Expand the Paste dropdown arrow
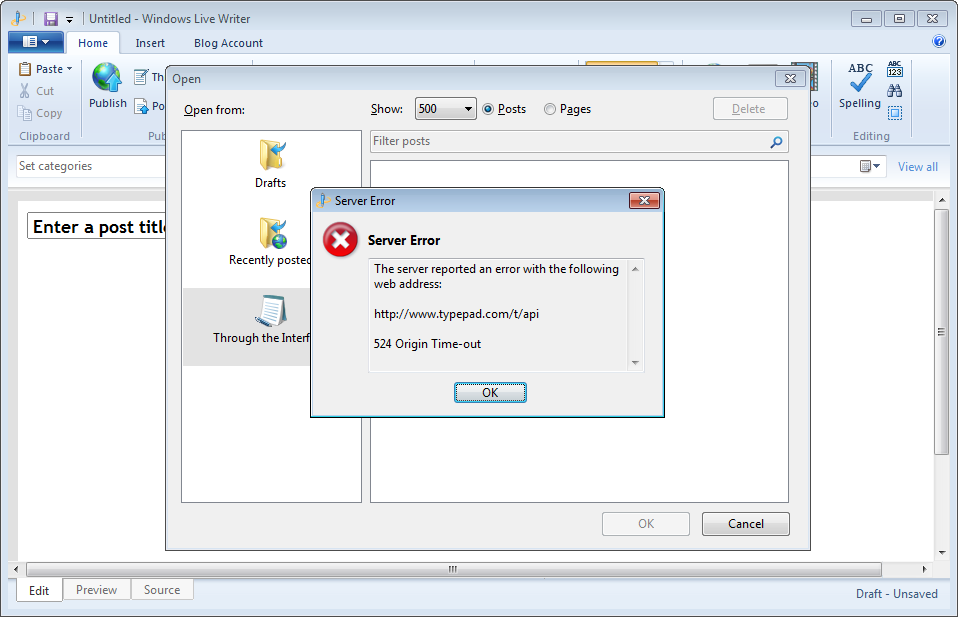This screenshot has height=617, width=958. (x=70, y=69)
